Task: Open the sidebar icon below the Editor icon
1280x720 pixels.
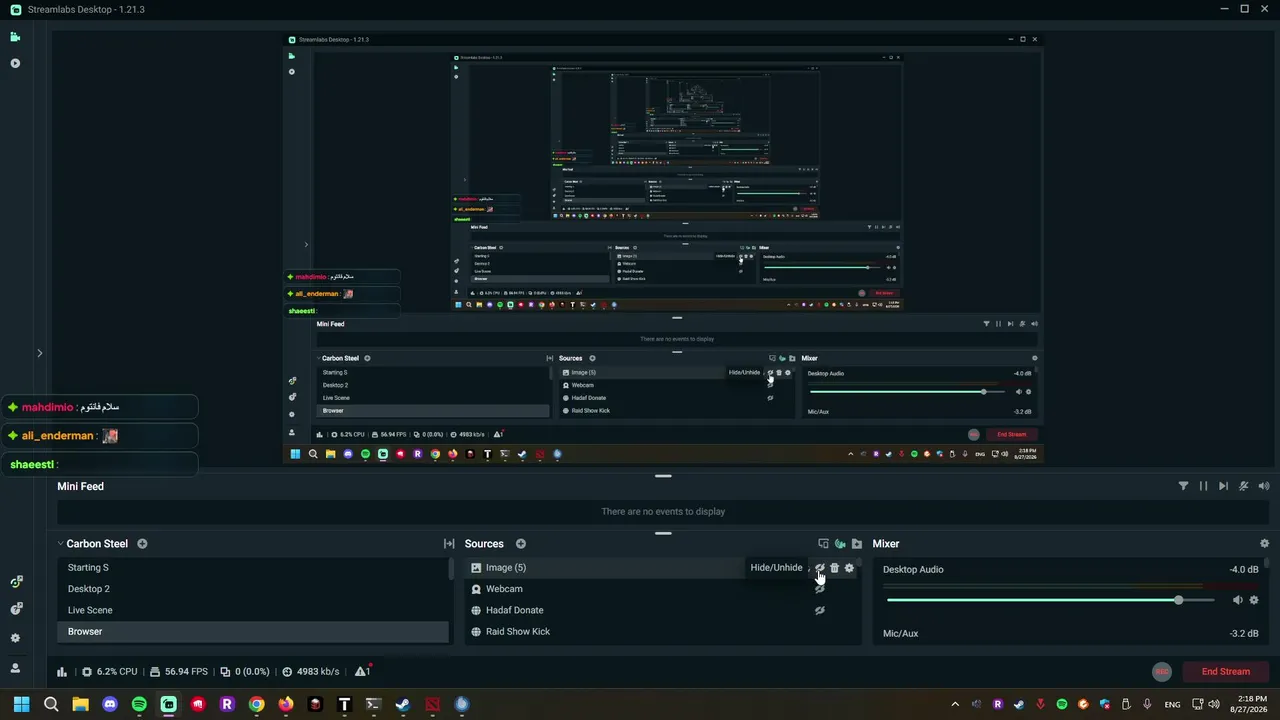Action: (x=15, y=63)
